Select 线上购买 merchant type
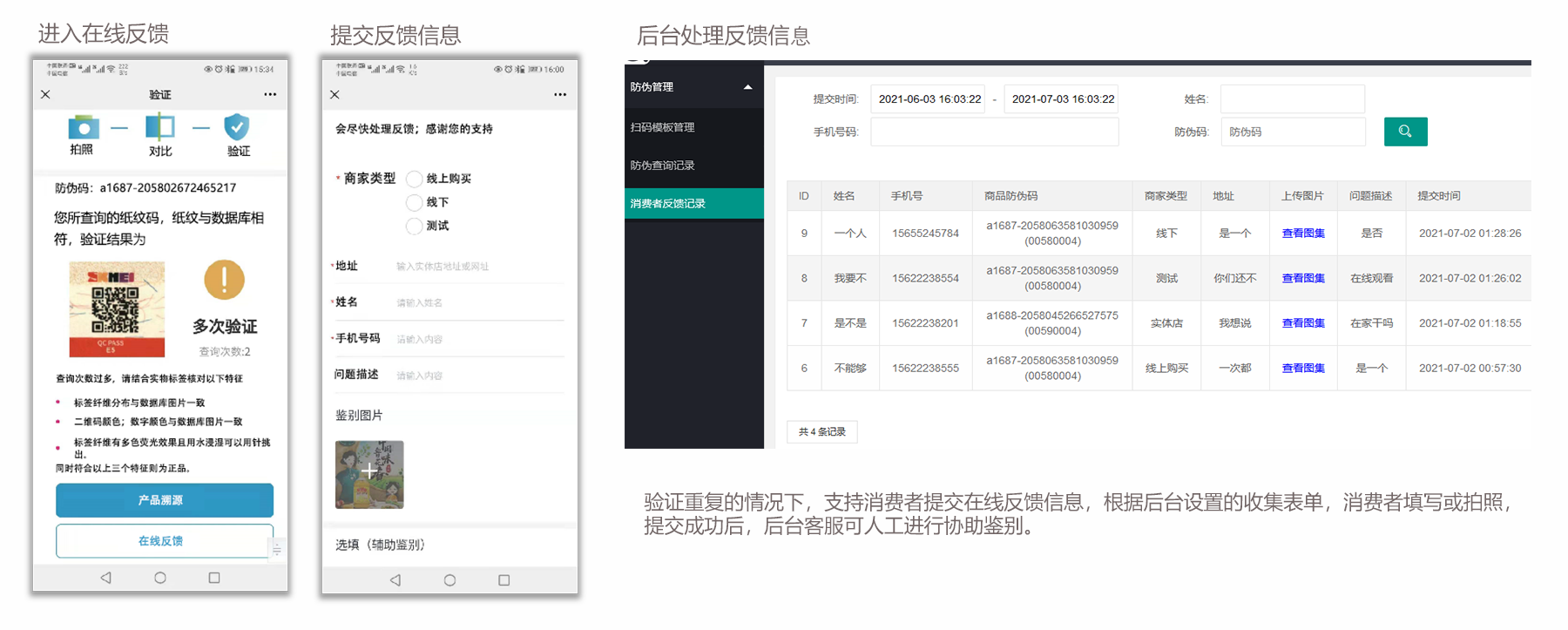The image size is (1568, 630). [x=415, y=179]
